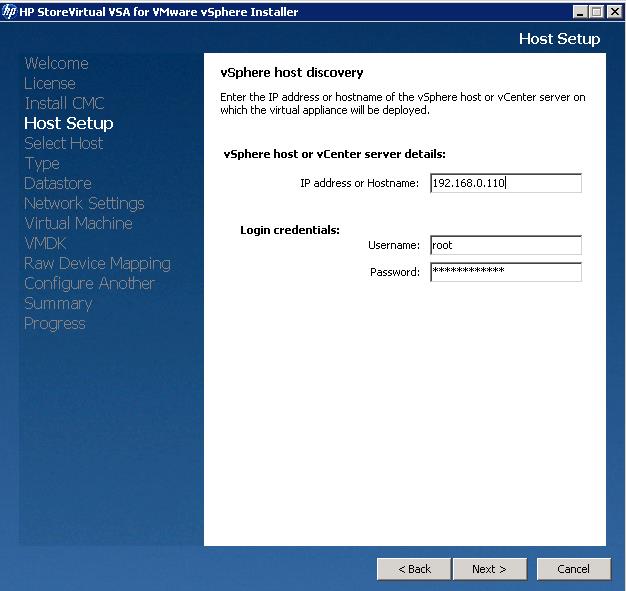The width and height of the screenshot is (626, 591).
Task: Focus the Username field
Action: (506, 245)
